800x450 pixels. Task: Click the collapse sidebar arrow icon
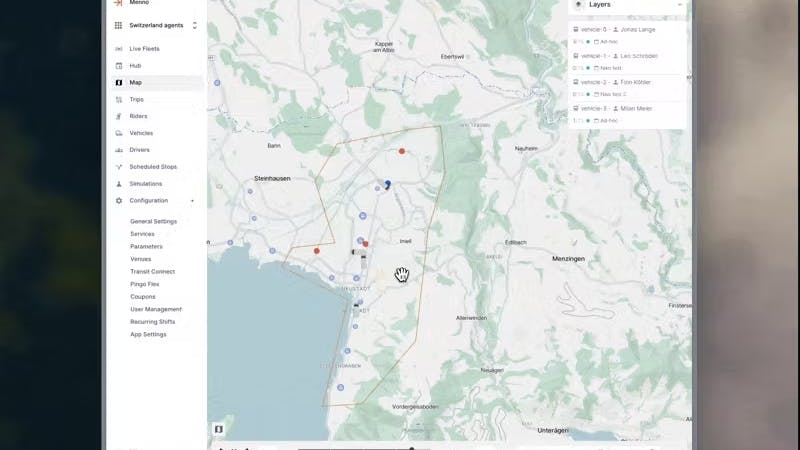point(118,3)
